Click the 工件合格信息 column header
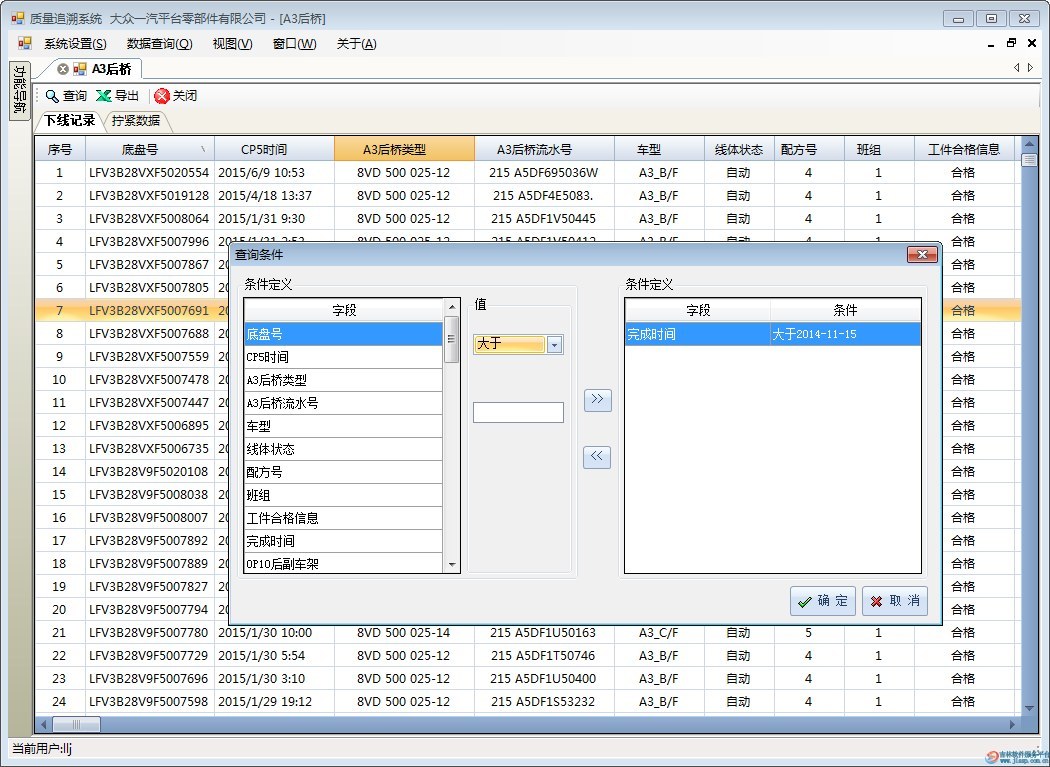 (964, 149)
